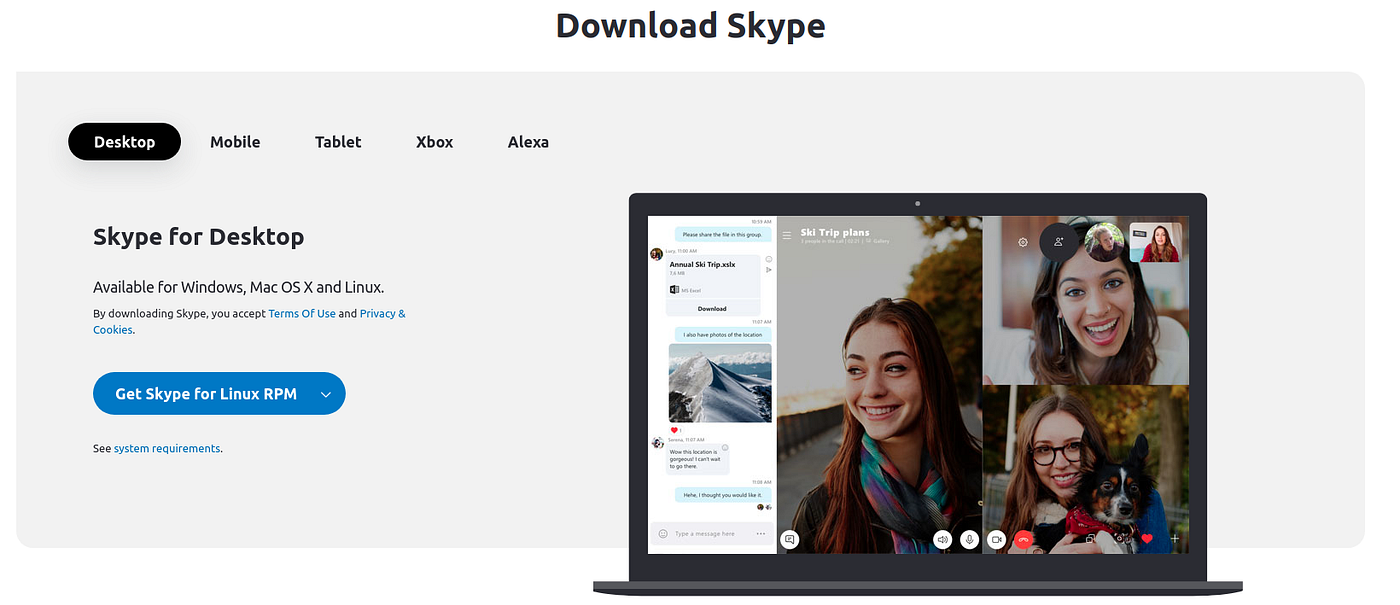The height and width of the screenshot is (605, 1400).
Task: Click the Skype for Desktop heading
Action: (199, 237)
